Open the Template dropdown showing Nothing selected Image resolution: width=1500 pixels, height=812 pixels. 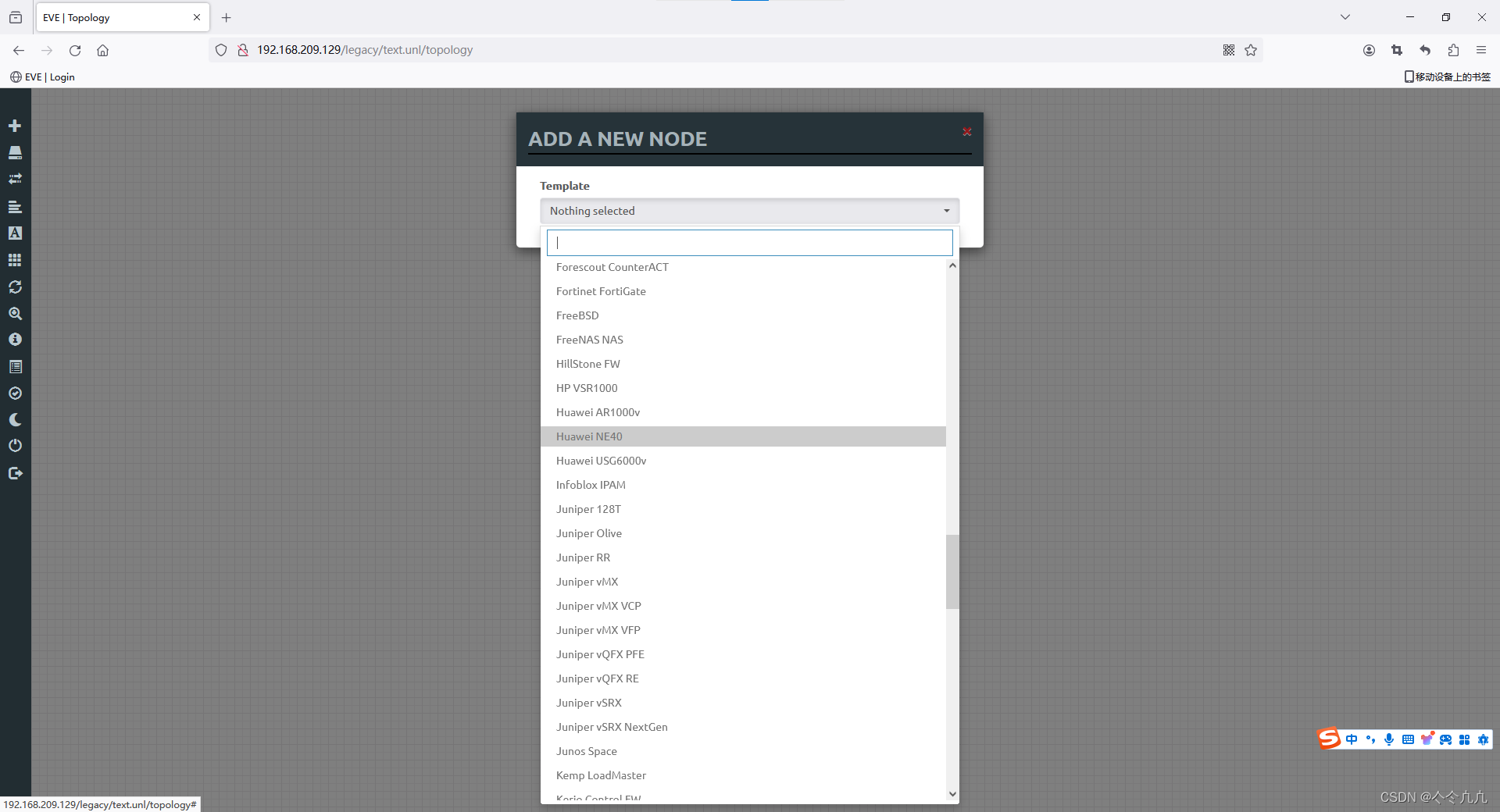(749, 211)
